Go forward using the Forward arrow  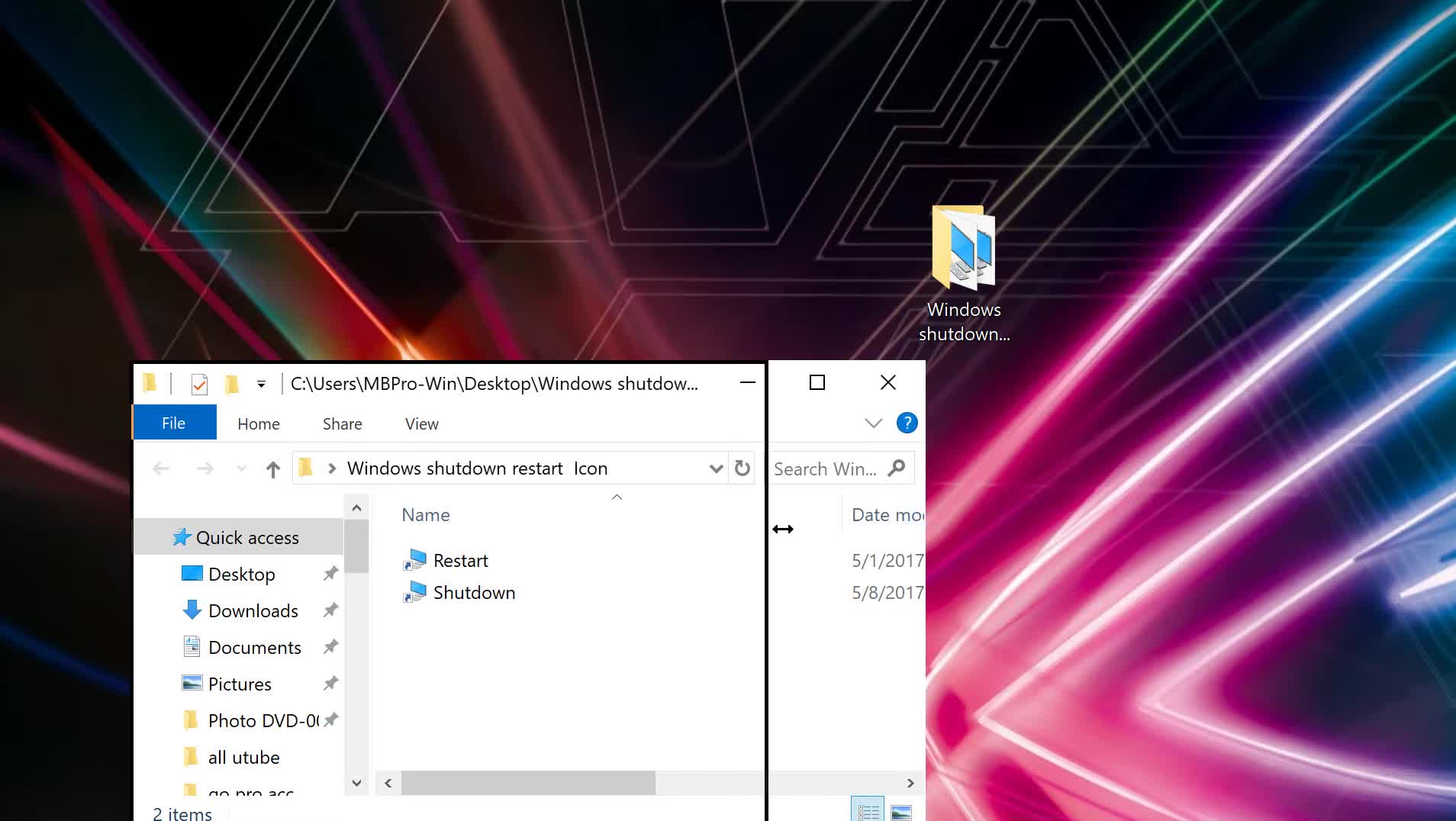click(205, 468)
